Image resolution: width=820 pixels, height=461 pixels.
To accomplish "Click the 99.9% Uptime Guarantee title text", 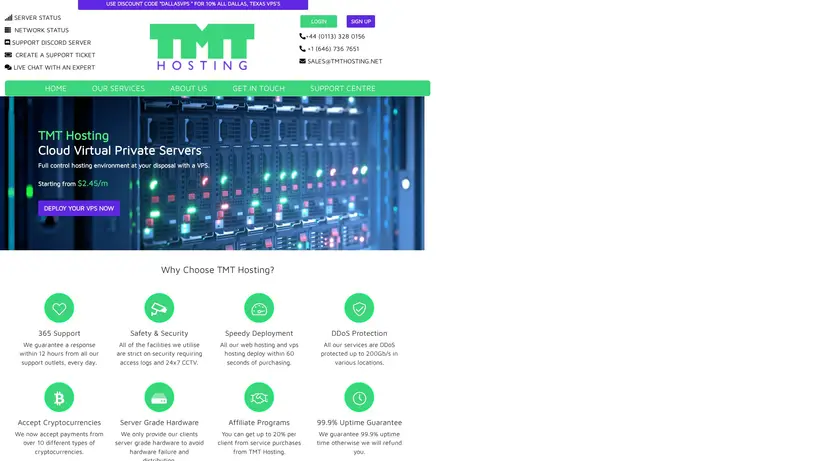I will coord(359,422).
